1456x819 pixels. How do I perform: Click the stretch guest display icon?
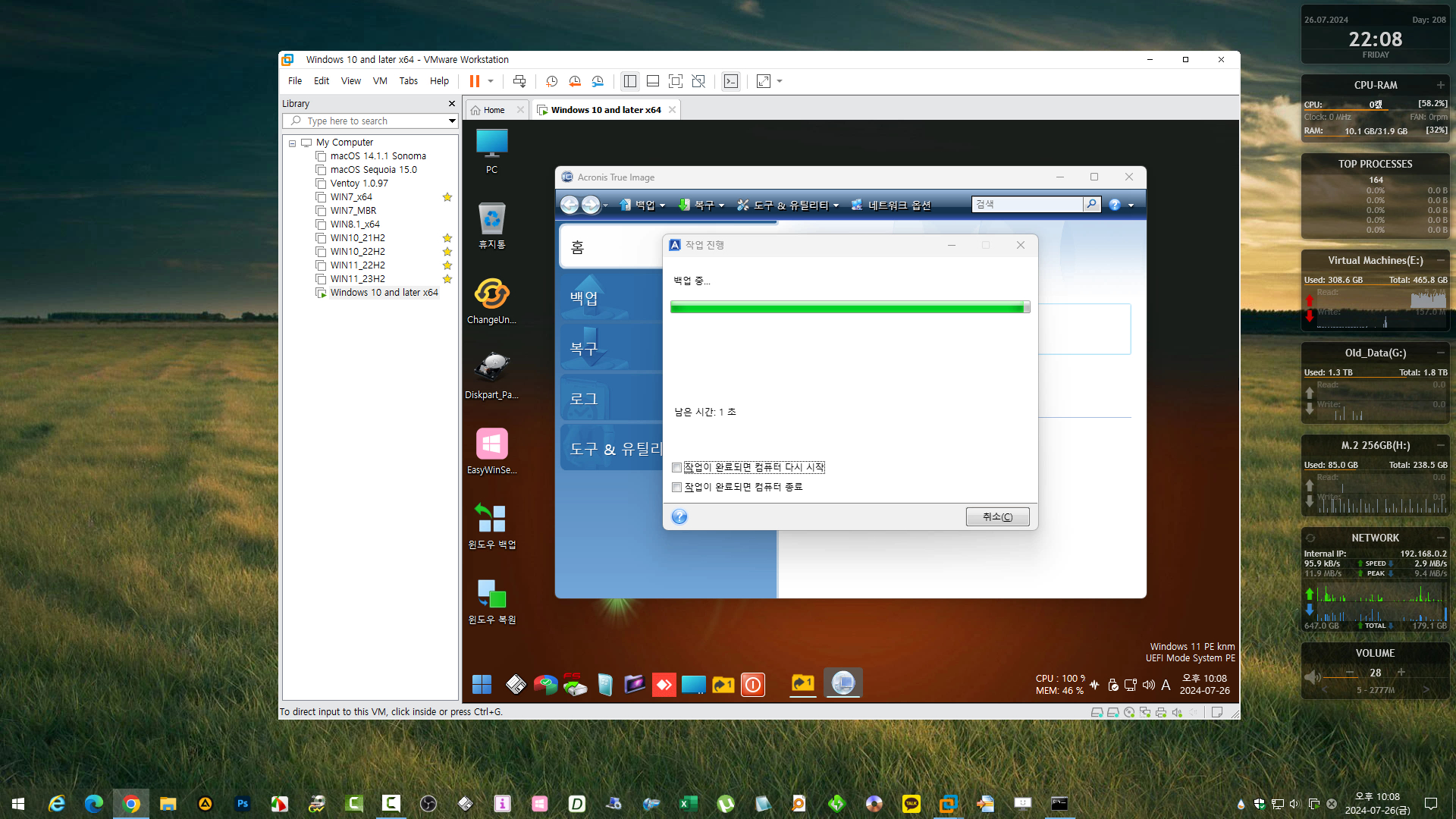pyautogui.click(x=764, y=81)
